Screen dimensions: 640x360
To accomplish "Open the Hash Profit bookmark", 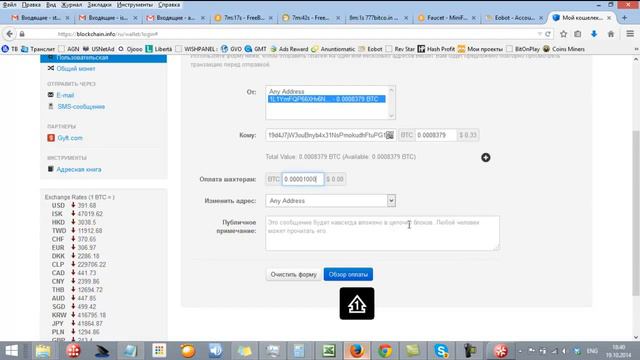I will click(436, 49).
